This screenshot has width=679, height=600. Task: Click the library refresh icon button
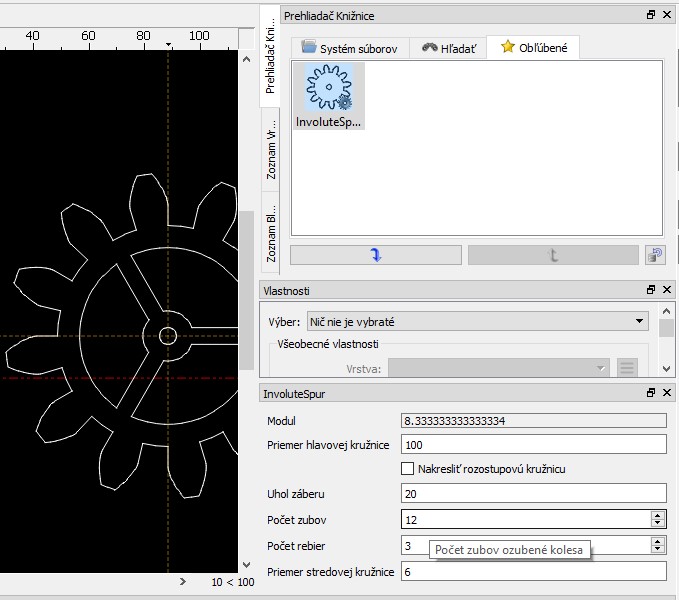(655, 255)
